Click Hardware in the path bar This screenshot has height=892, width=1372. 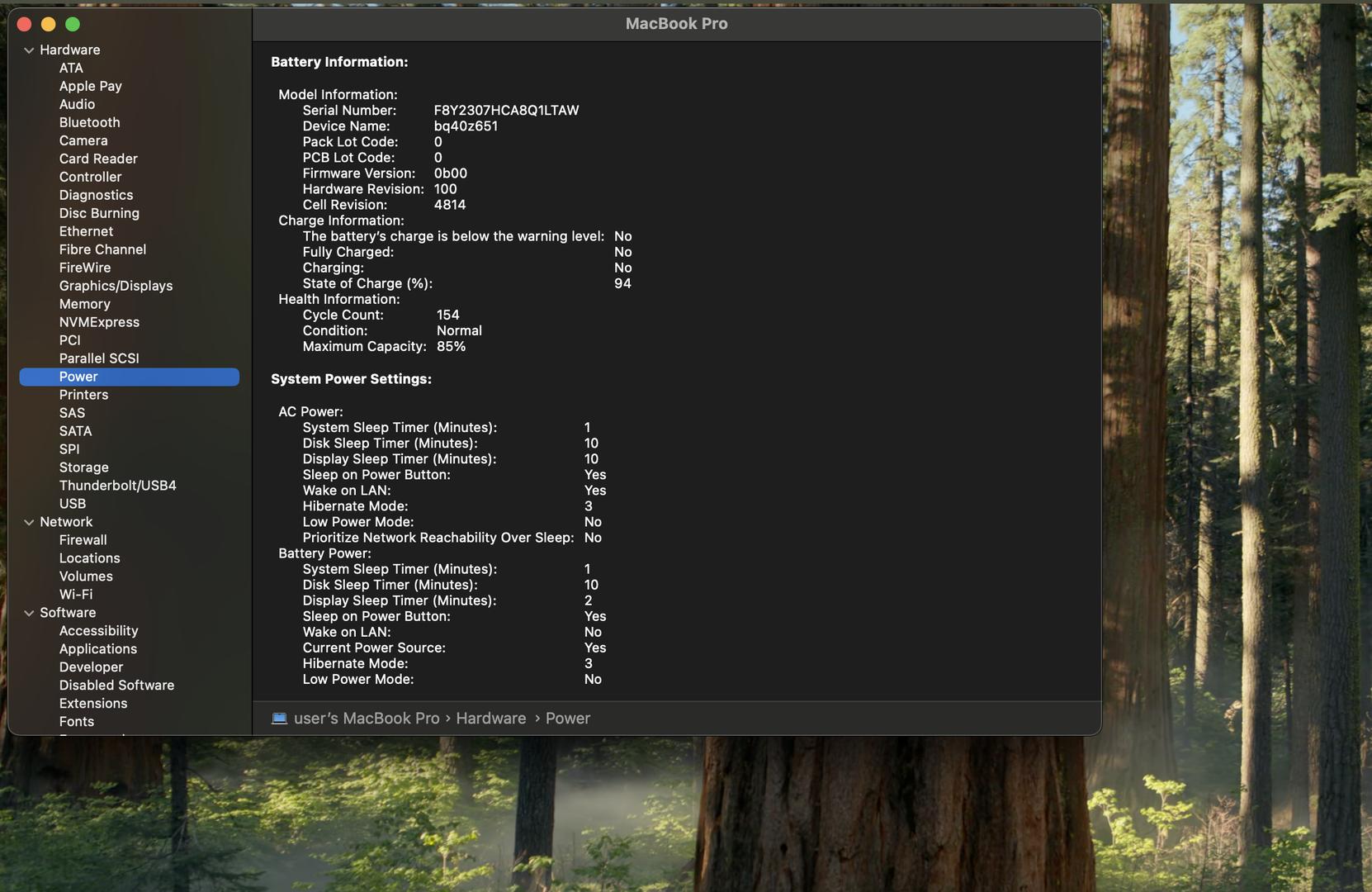(490, 719)
